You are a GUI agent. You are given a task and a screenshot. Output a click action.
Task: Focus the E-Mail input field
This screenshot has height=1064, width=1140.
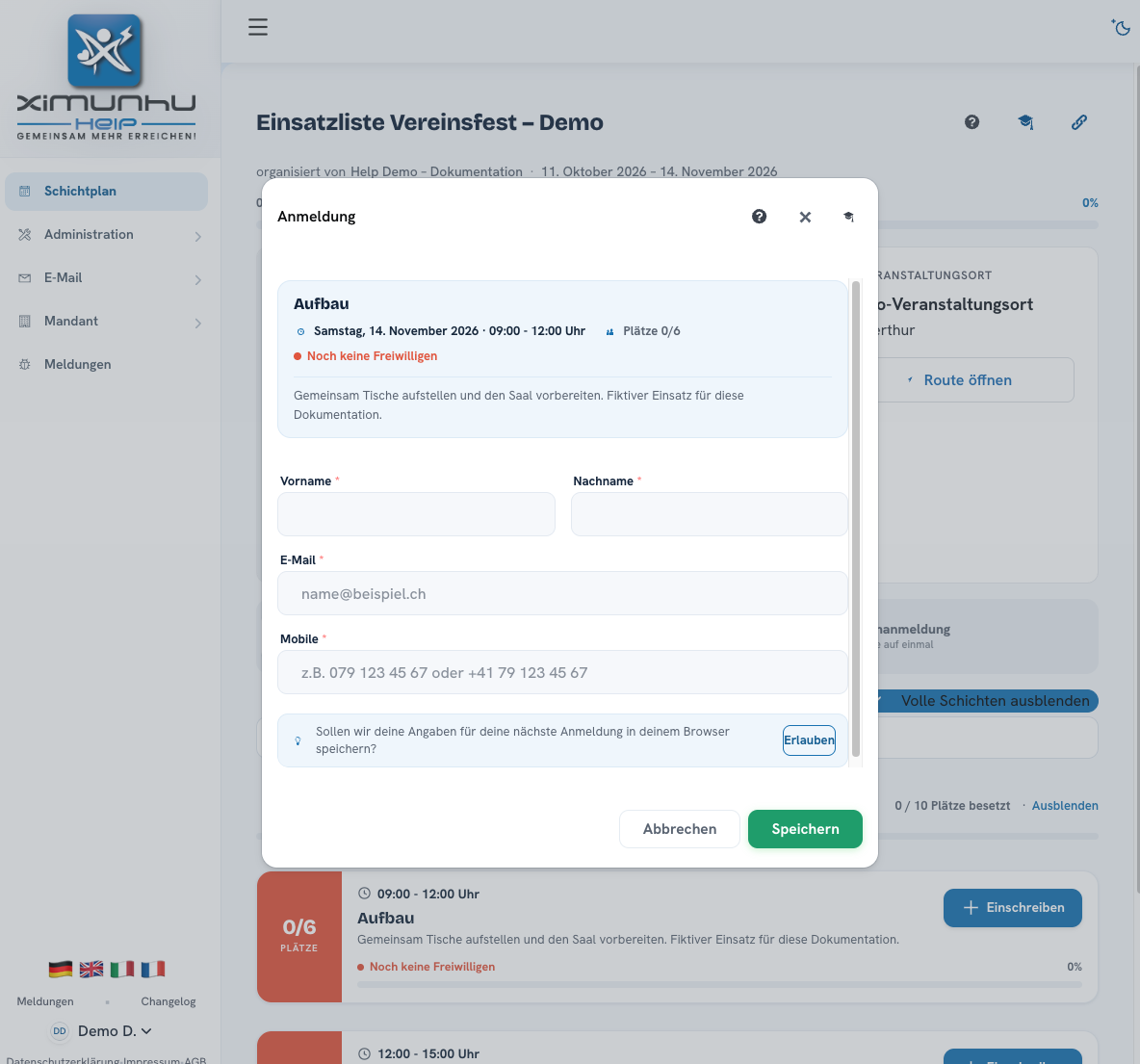[x=562, y=593]
